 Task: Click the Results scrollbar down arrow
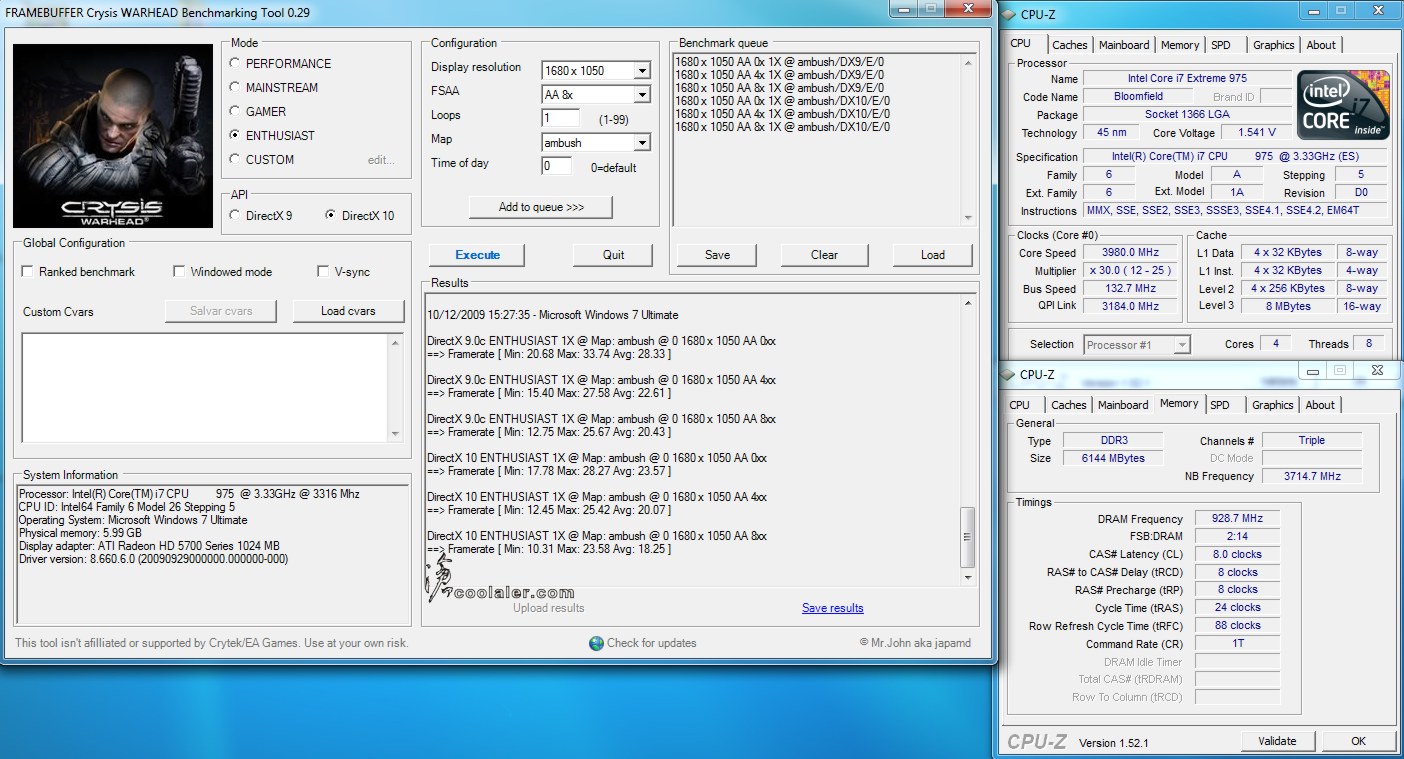pyautogui.click(x=967, y=577)
